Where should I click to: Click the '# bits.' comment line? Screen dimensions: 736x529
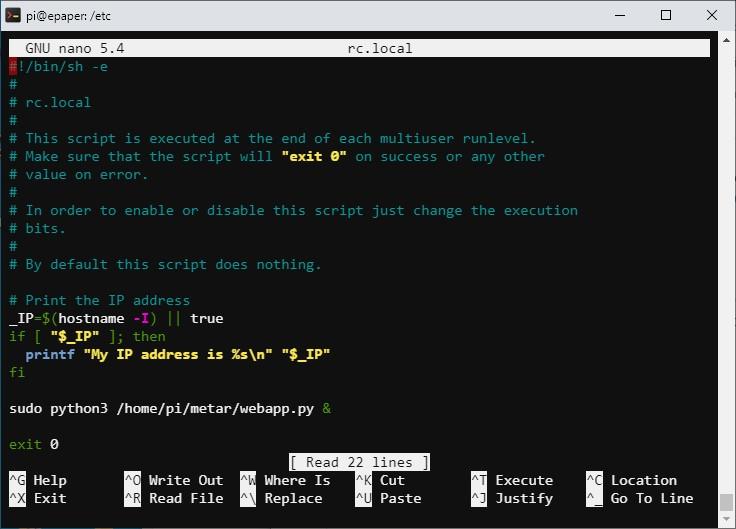38,228
